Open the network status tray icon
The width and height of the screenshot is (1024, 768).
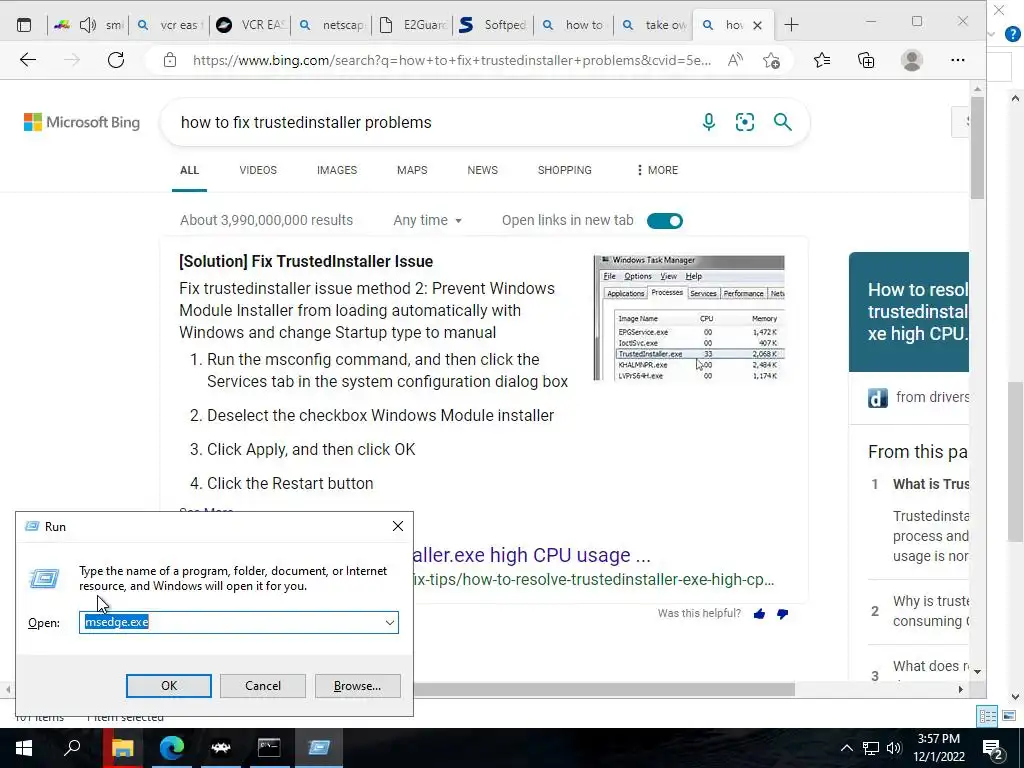point(871,748)
